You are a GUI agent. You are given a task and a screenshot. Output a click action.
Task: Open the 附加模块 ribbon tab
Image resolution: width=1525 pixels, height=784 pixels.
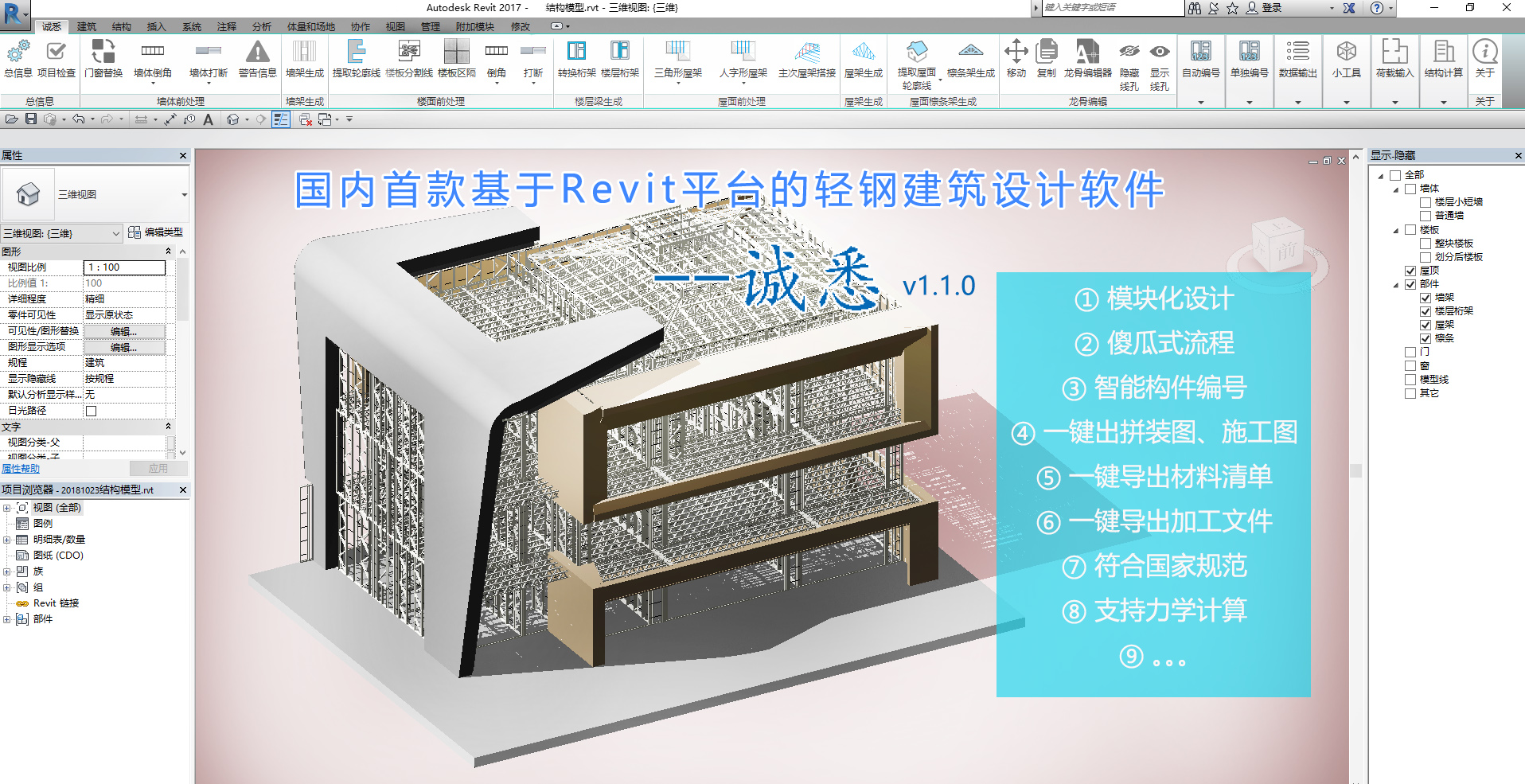click(474, 26)
